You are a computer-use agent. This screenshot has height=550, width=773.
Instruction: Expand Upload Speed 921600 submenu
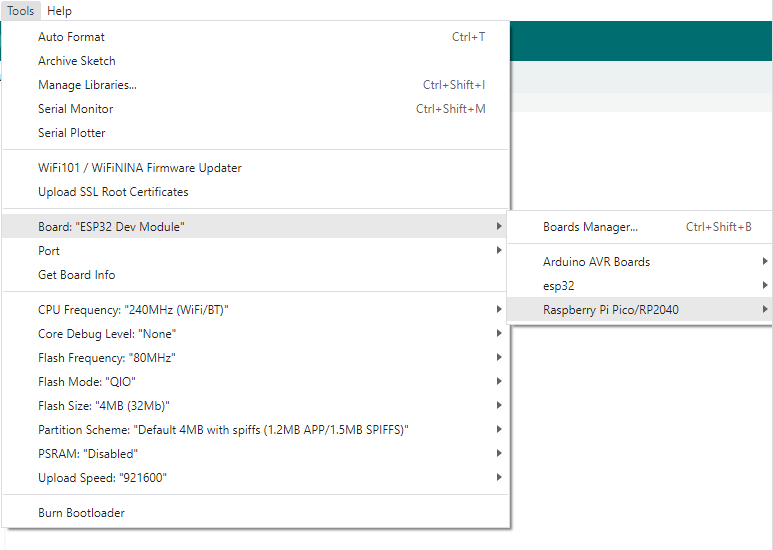coord(102,478)
